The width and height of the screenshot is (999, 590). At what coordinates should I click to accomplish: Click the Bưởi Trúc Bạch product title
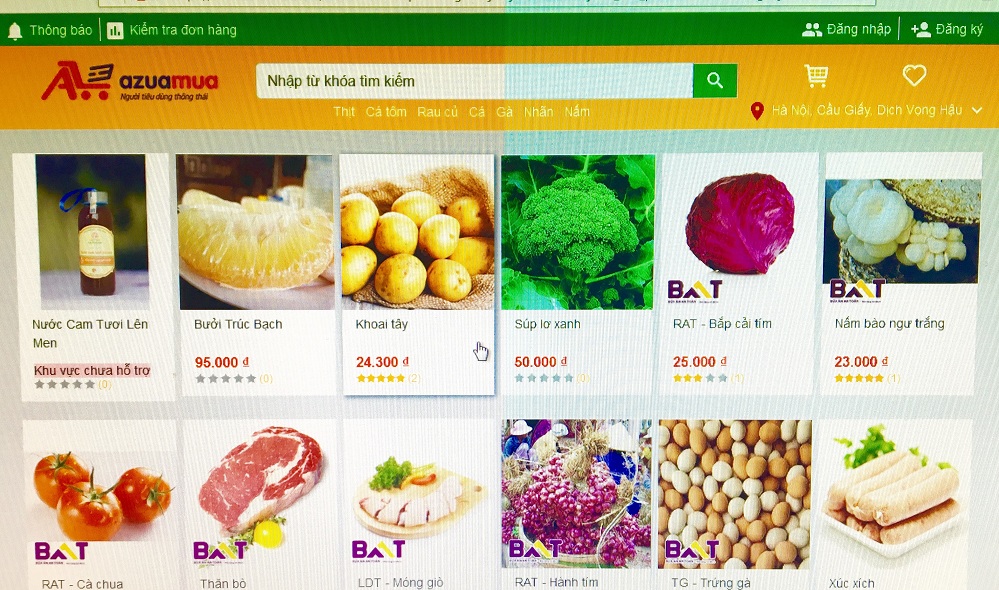(x=238, y=324)
